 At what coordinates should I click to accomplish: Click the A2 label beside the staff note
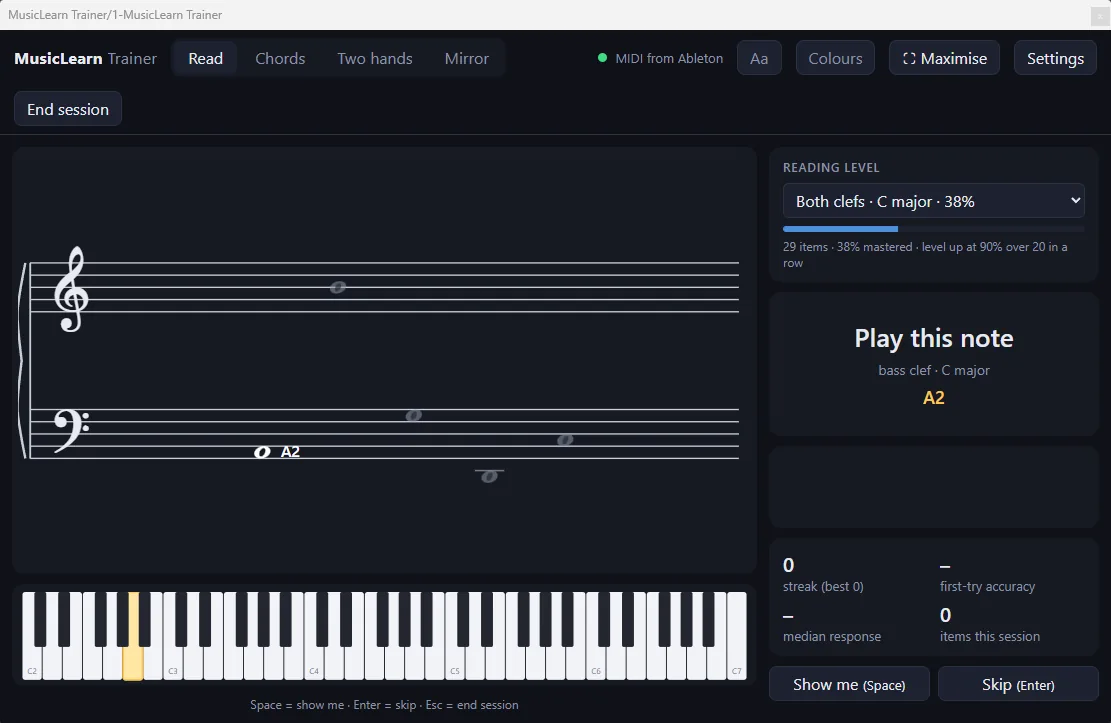(291, 452)
